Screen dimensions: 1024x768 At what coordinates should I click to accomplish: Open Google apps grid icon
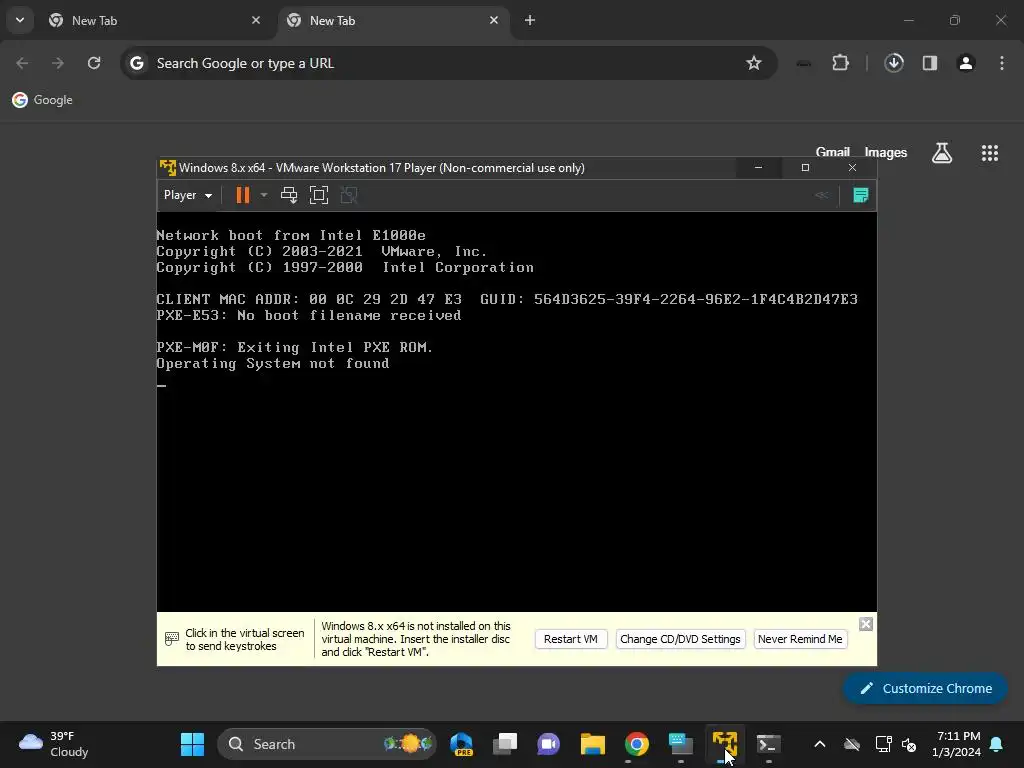click(990, 153)
